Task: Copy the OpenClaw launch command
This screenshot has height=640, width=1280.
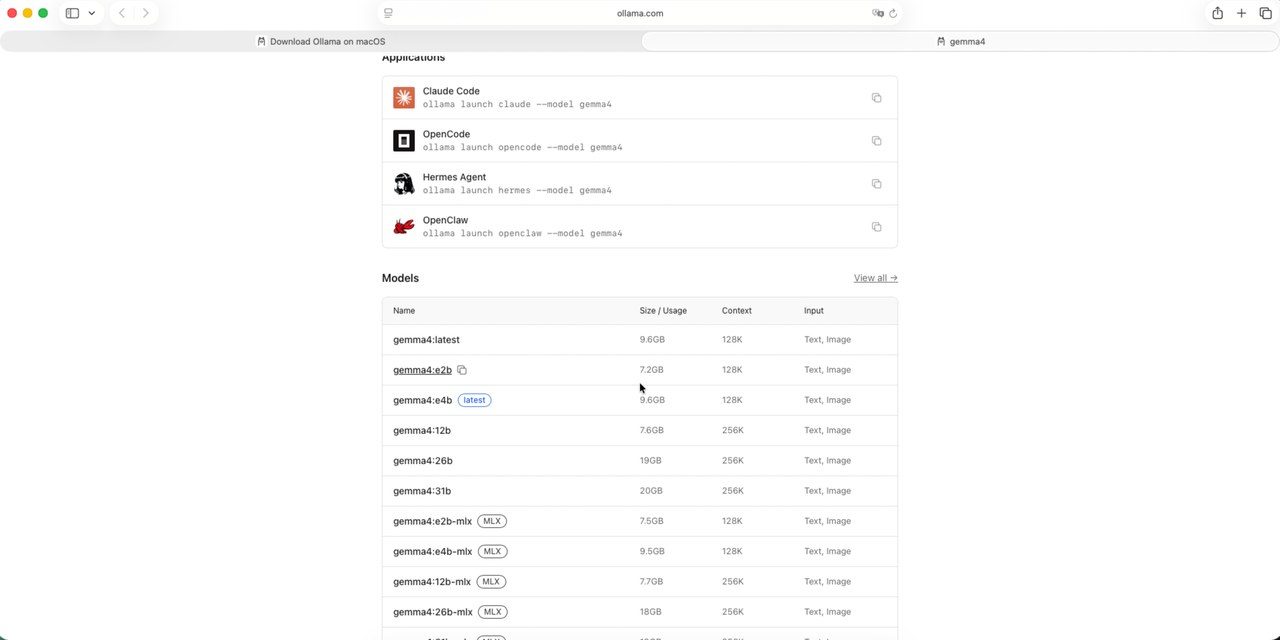Action: tap(876, 227)
